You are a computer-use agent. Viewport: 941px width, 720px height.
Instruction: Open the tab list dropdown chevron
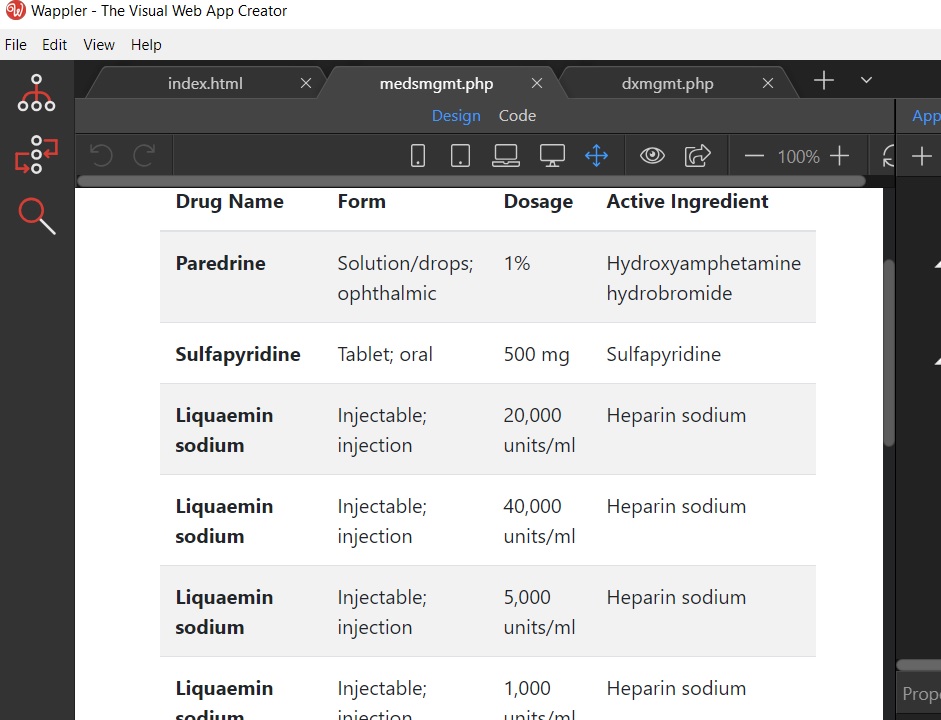pyautogui.click(x=866, y=80)
